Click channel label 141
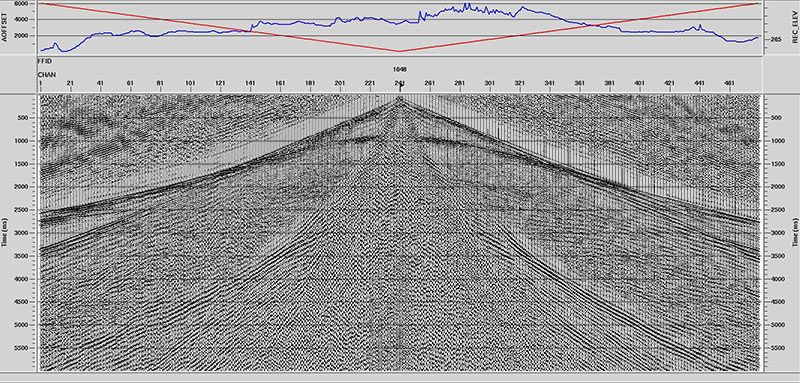 click(250, 83)
